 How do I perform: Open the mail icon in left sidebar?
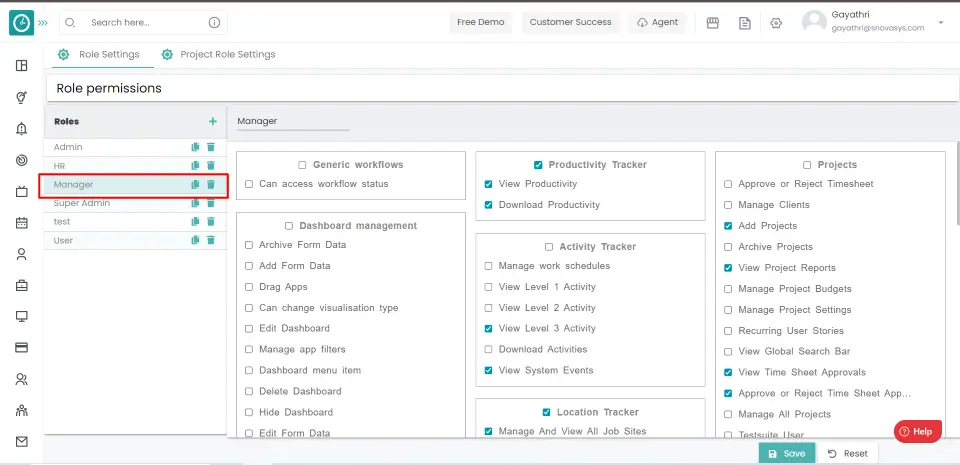(x=21, y=441)
